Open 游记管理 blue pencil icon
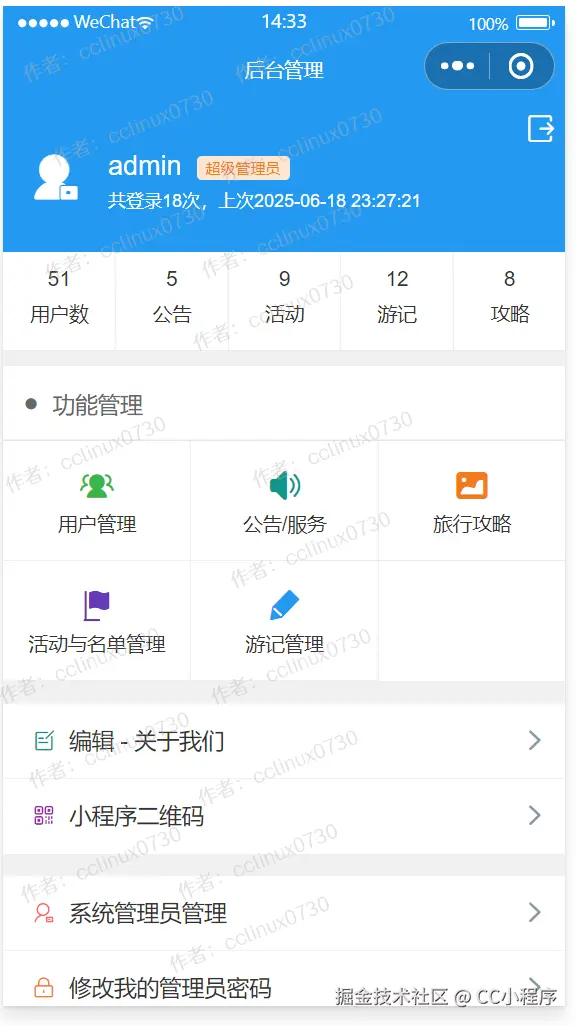Screen dimensions: 576x1026 click(x=285, y=605)
